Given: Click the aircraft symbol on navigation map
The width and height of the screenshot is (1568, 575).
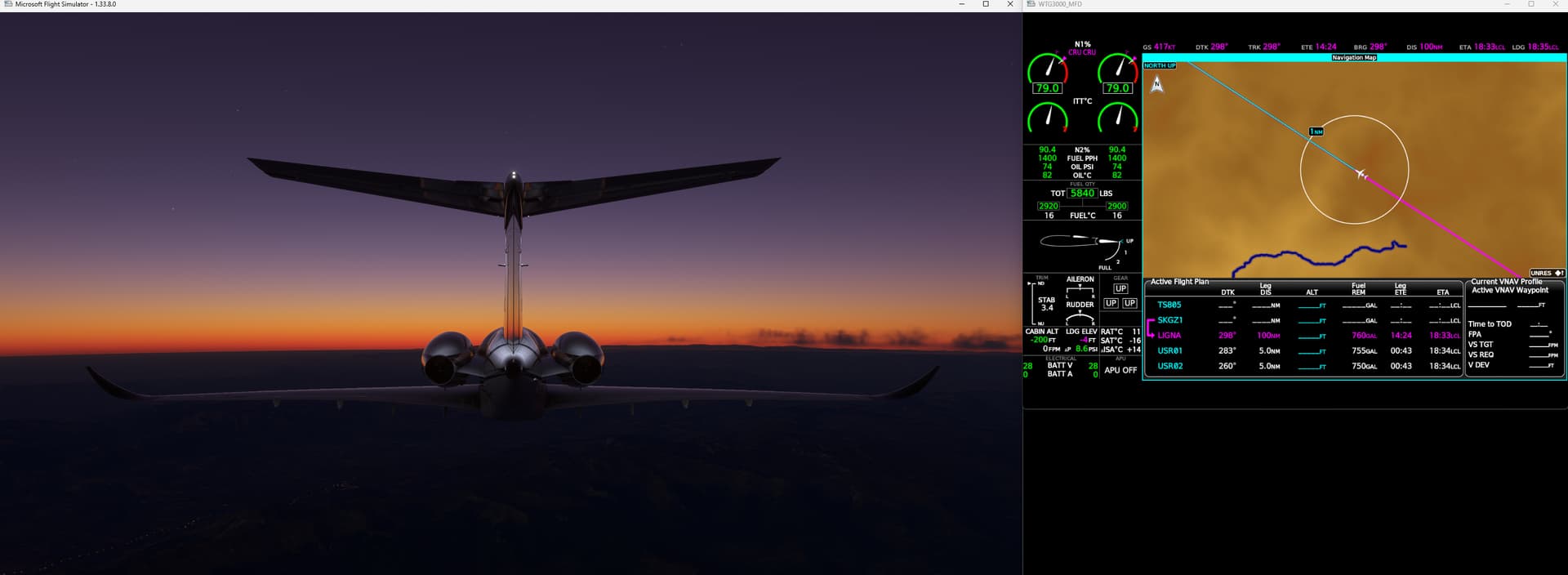Looking at the screenshot, I should tap(1361, 174).
